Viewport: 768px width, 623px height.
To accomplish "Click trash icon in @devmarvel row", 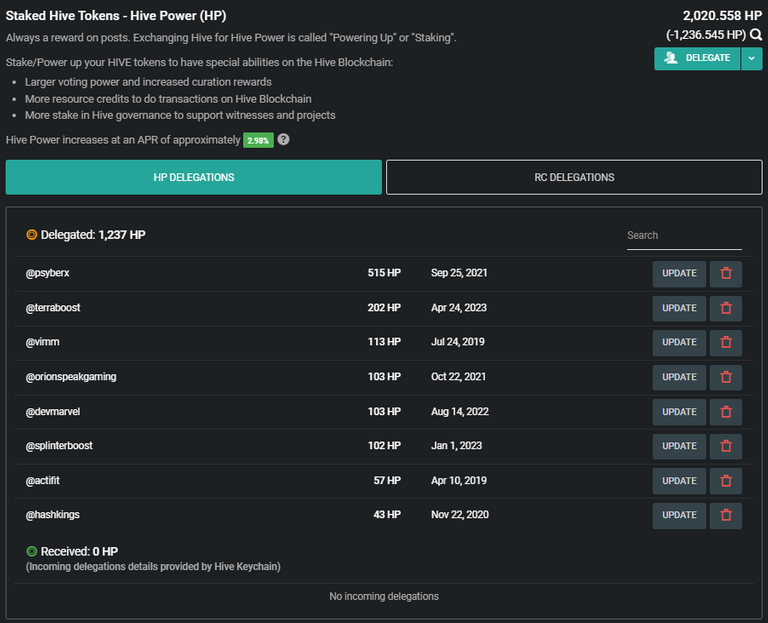I will pos(726,412).
